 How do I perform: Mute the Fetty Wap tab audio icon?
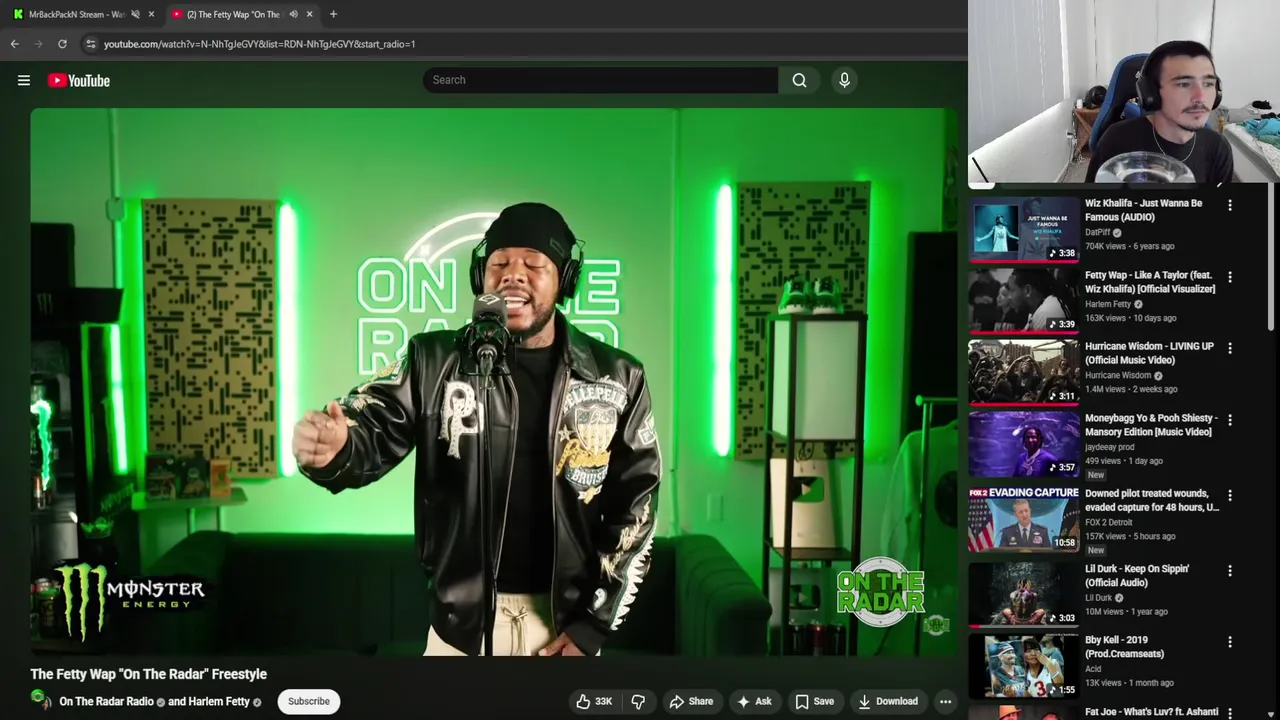pyautogui.click(x=293, y=14)
